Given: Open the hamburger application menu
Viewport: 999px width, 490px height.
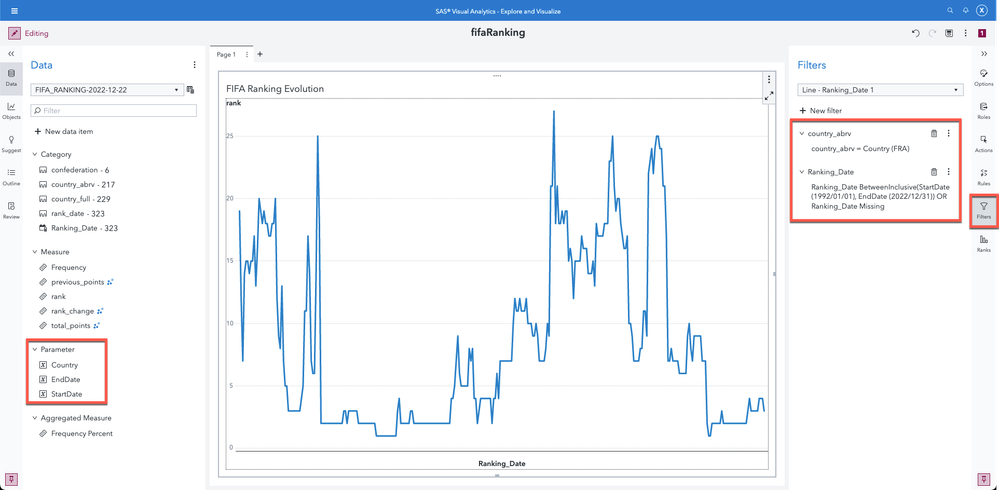Looking at the screenshot, I should coord(15,11).
